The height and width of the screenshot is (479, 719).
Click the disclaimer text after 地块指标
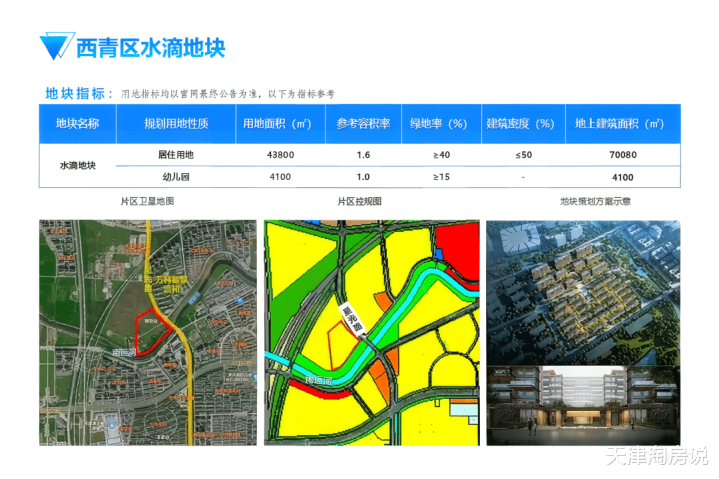pos(228,94)
